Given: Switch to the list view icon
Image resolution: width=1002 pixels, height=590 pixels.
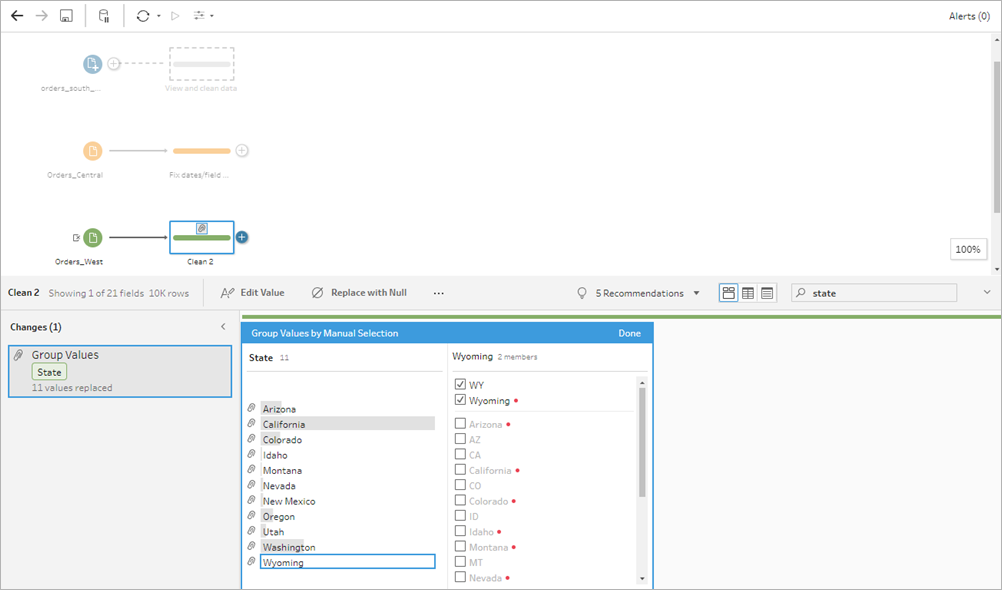Looking at the screenshot, I should pos(767,293).
